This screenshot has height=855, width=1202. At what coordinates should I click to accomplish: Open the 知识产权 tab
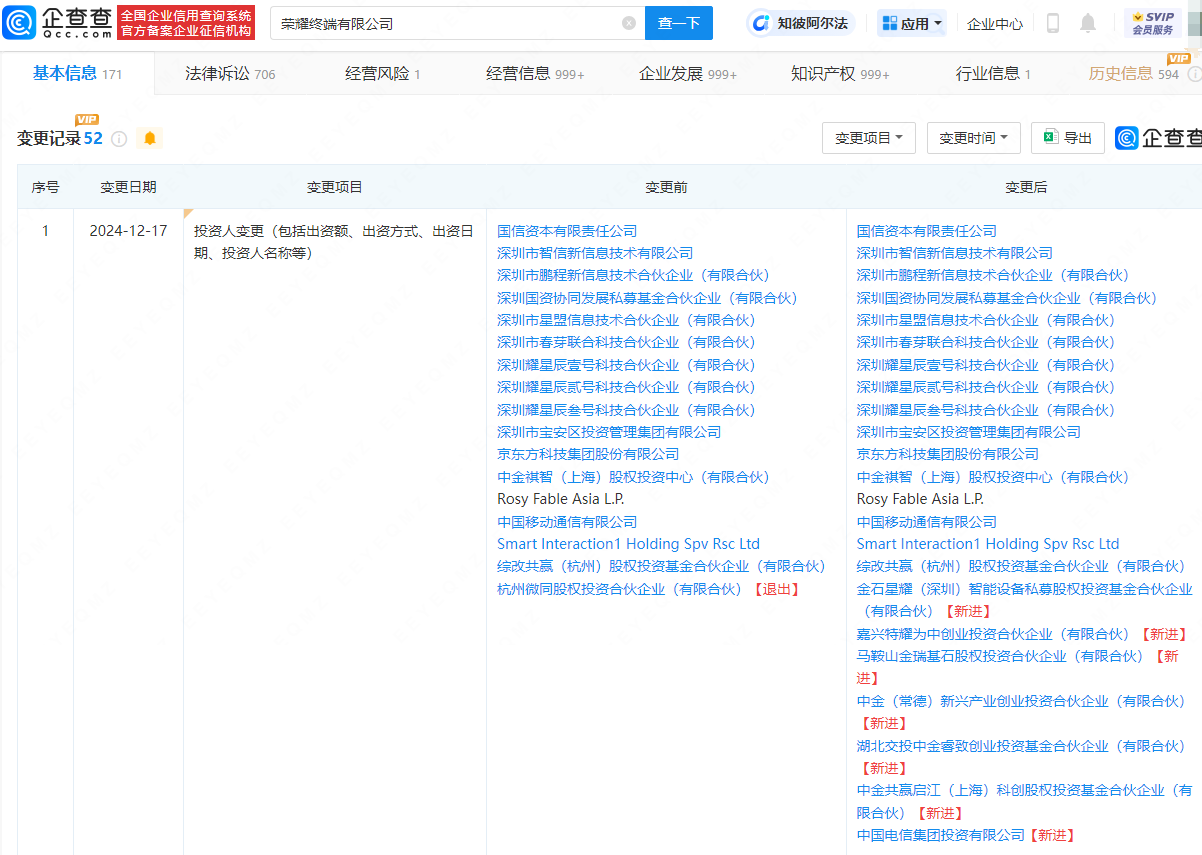tap(840, 74)
